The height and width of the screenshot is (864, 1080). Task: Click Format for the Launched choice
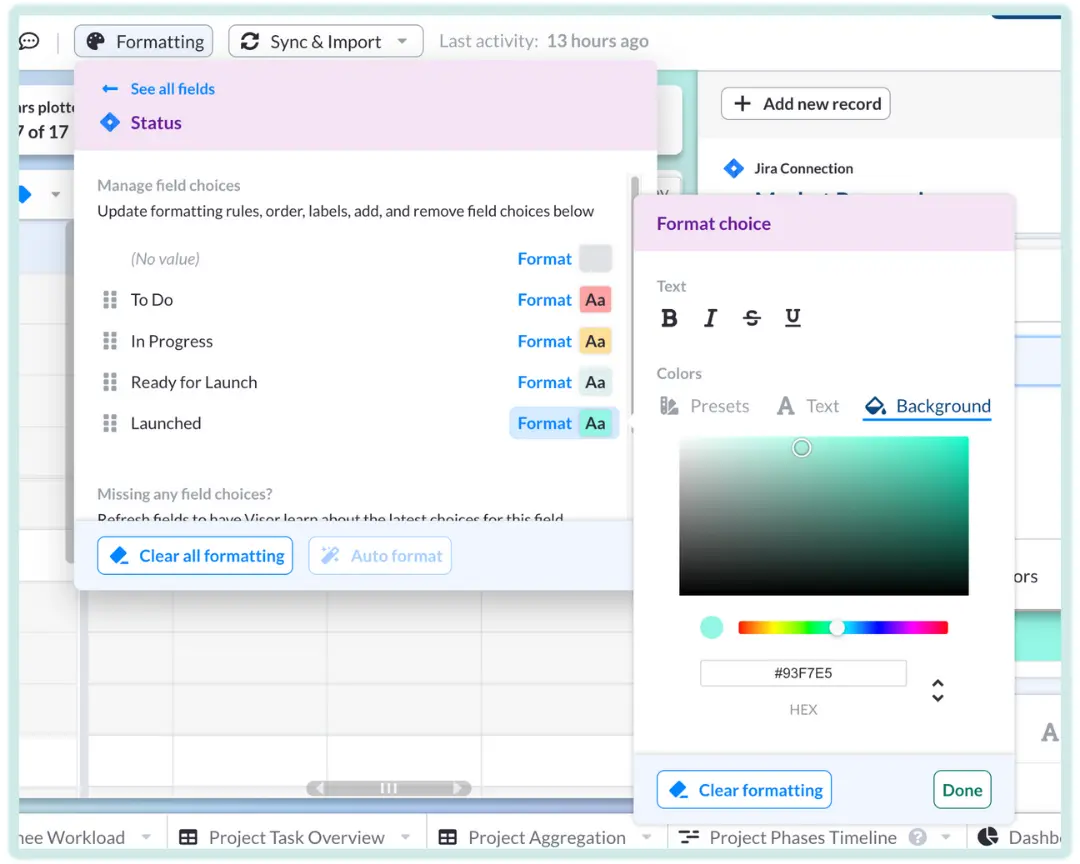(x=544, y=423)
